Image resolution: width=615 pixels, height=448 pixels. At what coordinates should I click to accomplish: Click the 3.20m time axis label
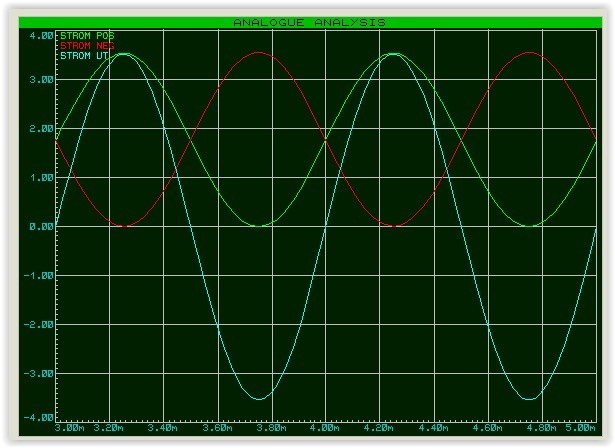(x=109, y=428)
